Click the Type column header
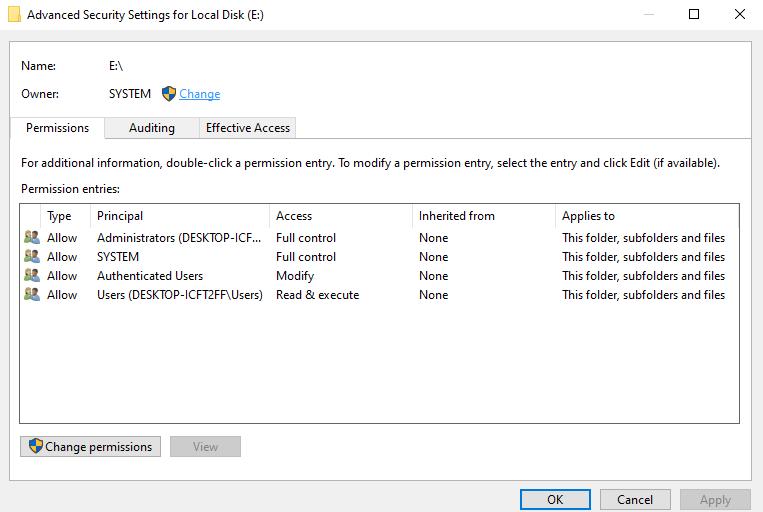Screen dimensions: 763x512 (59, 216)
